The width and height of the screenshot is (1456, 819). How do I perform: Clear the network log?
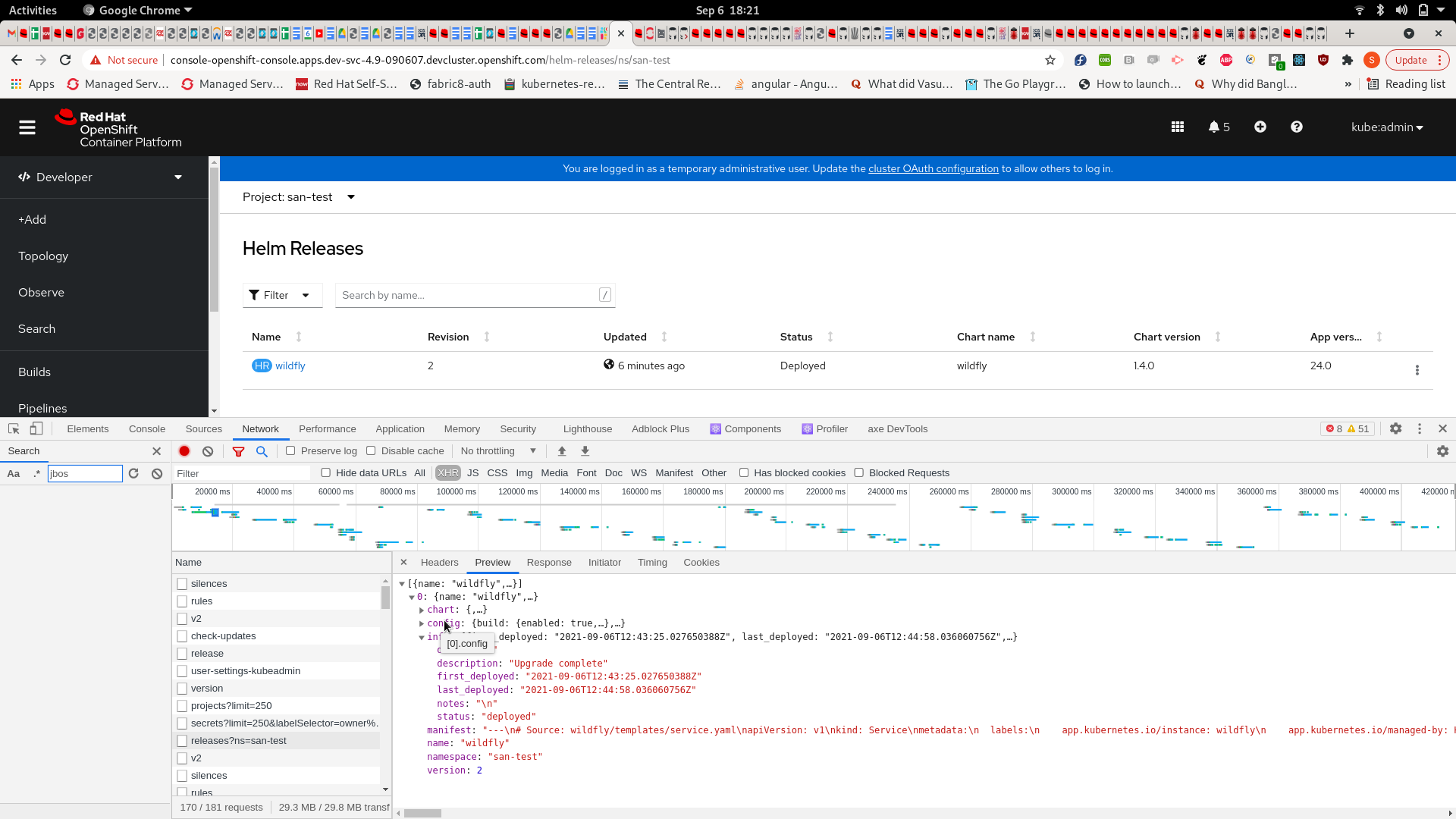(208, 451)
